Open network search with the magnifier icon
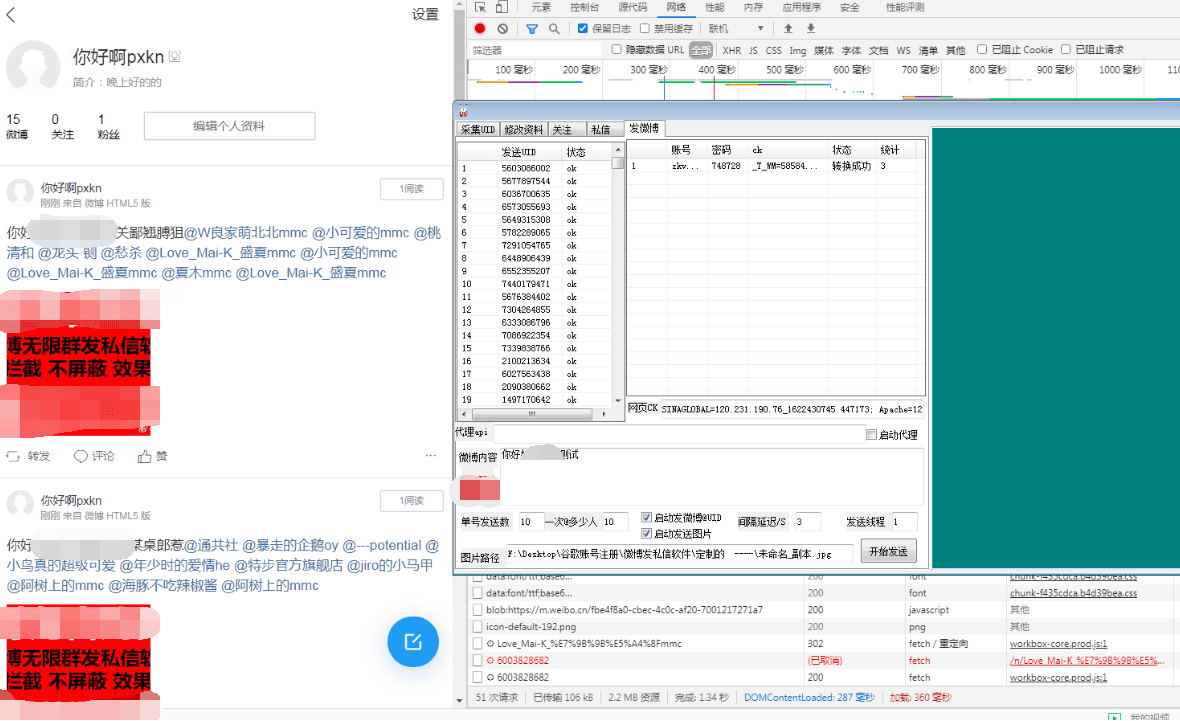Viewport: 1180px width, 721px height. 554,29
